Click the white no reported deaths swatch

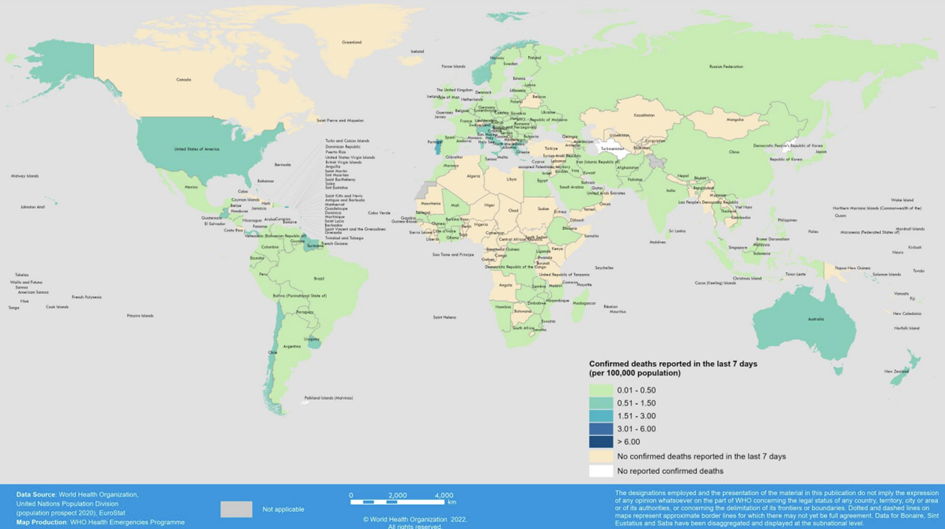click(x=600, y=471)
